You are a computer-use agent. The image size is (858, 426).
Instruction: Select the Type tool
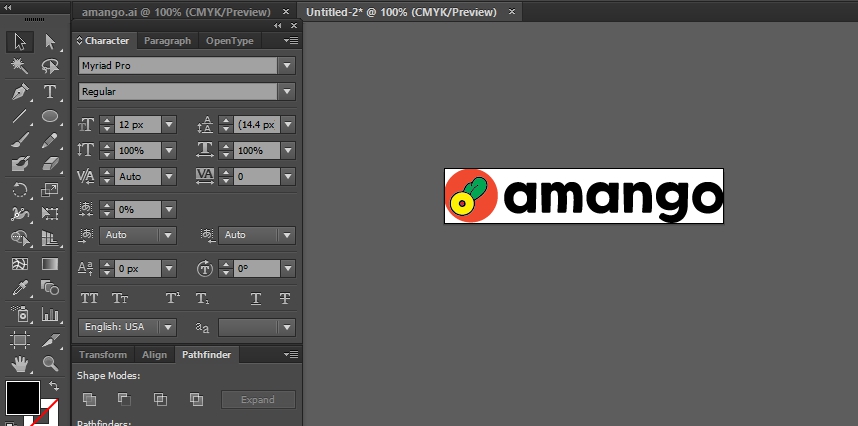pyautogui.click(x=50, y=91)
